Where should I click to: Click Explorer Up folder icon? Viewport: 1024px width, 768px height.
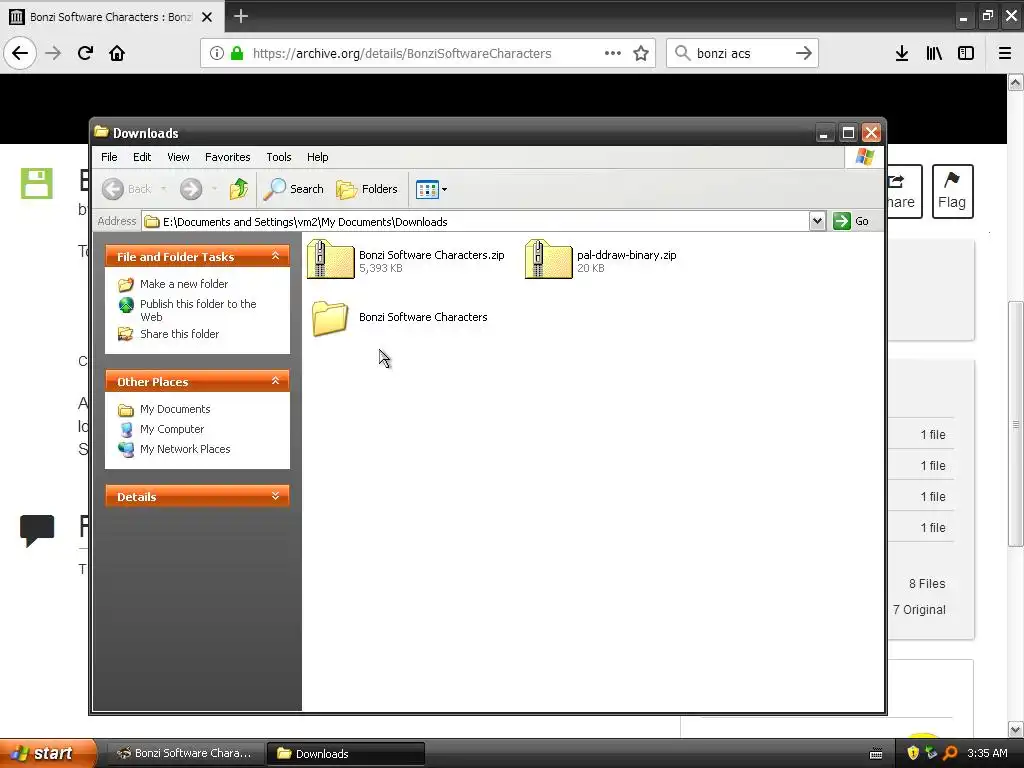click(x=239, y=189)
